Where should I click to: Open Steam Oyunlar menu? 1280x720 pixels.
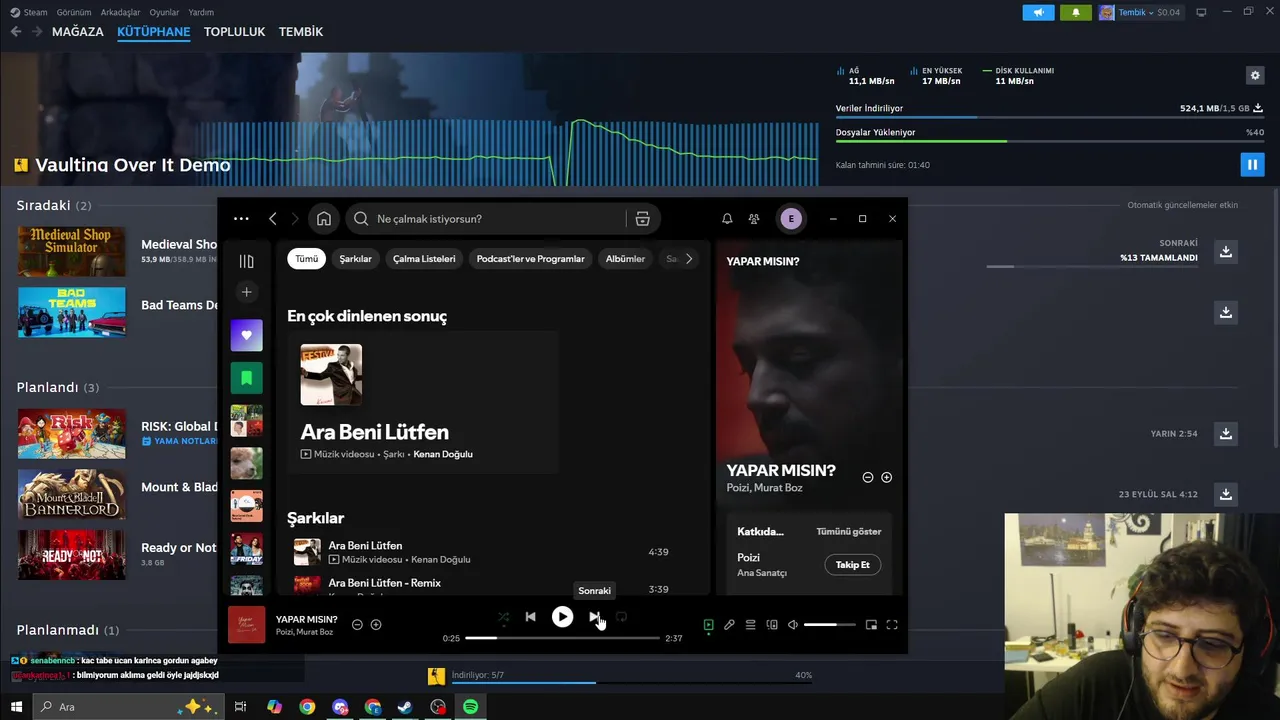[x=164, y=13]
